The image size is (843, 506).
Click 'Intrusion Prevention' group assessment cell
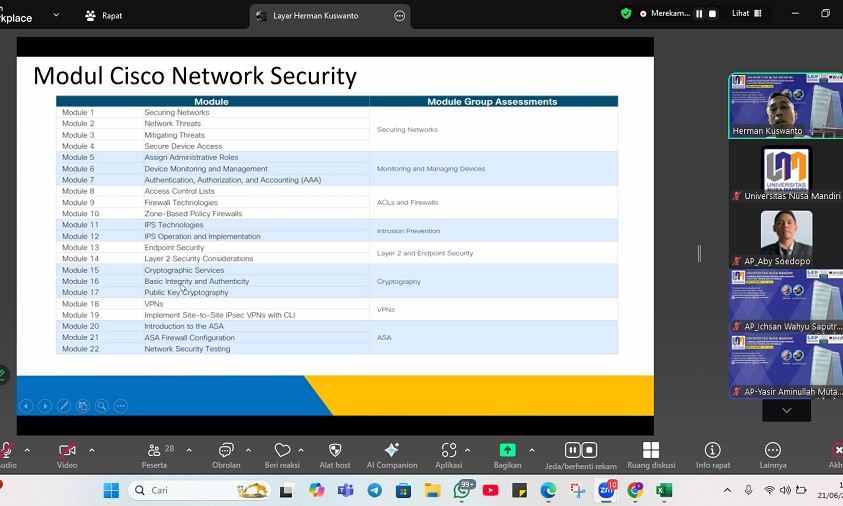coord(408,231)
